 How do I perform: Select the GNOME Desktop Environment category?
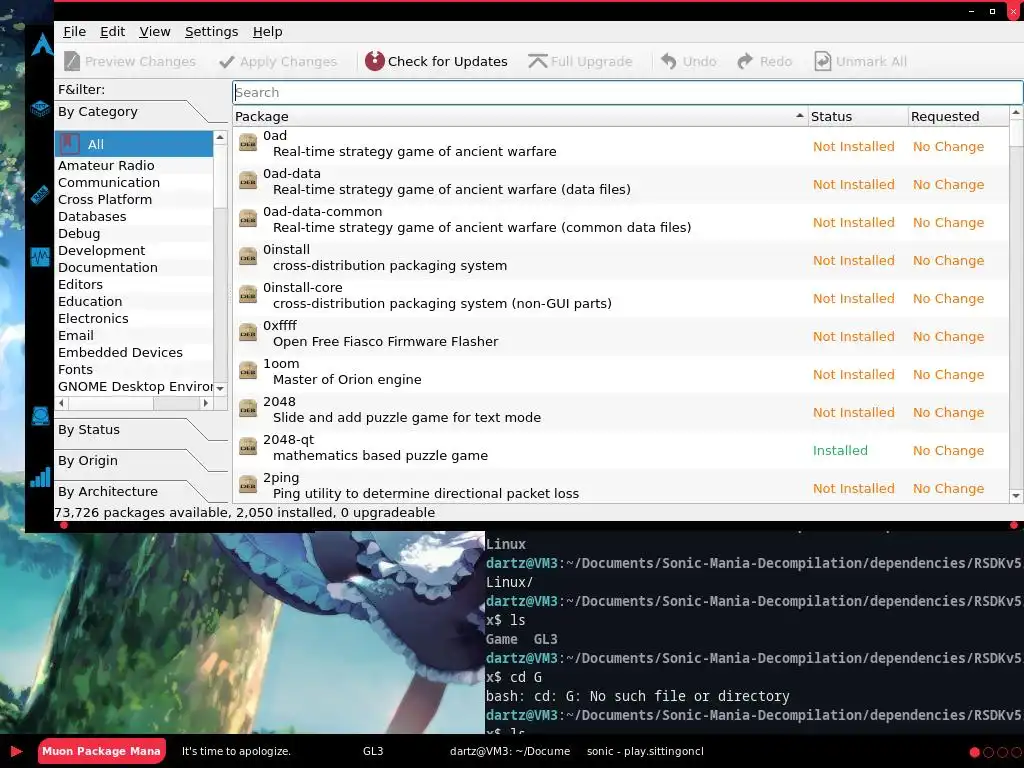(134, 386)
